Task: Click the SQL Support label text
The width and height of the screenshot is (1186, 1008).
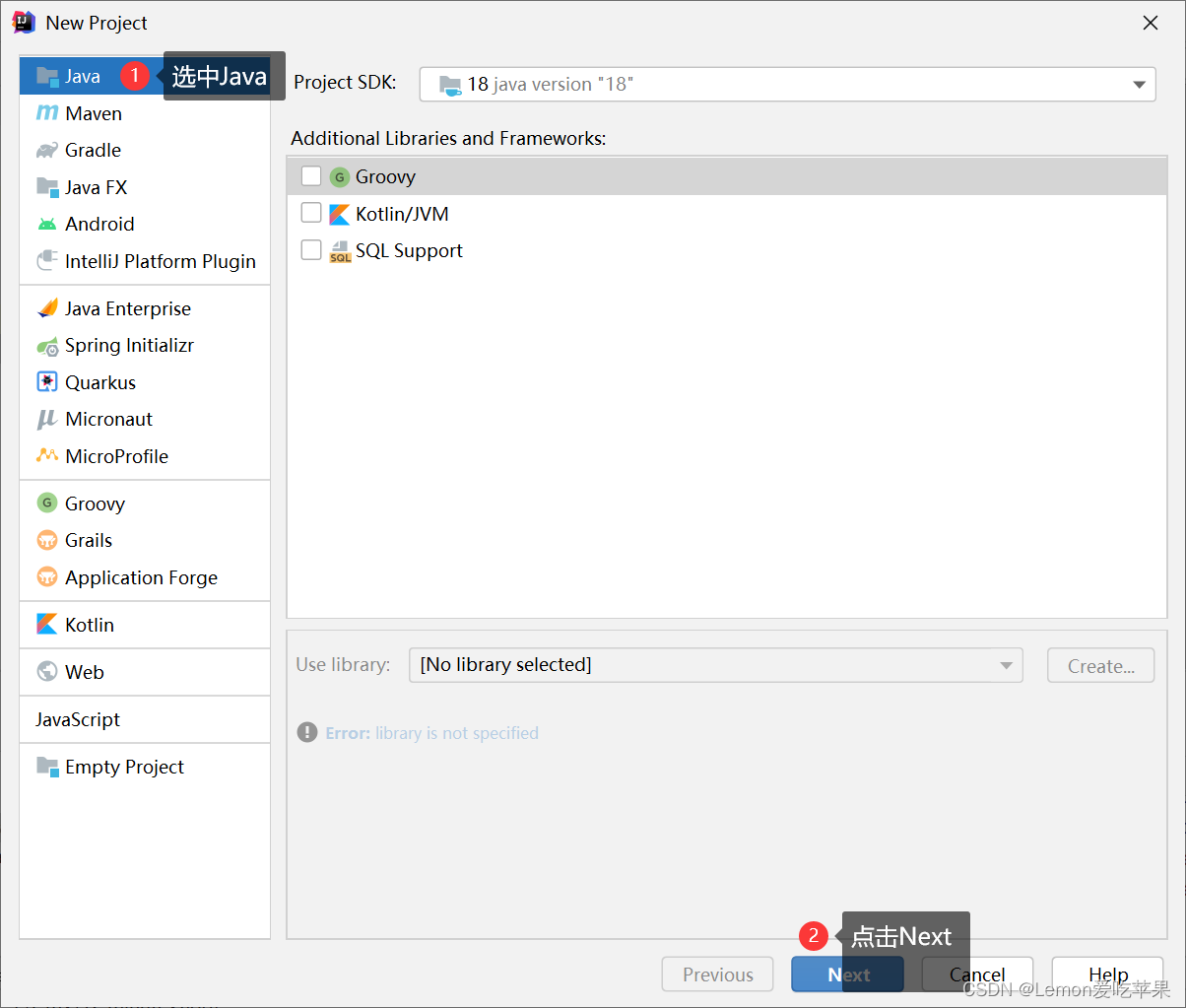Action: 409,251
